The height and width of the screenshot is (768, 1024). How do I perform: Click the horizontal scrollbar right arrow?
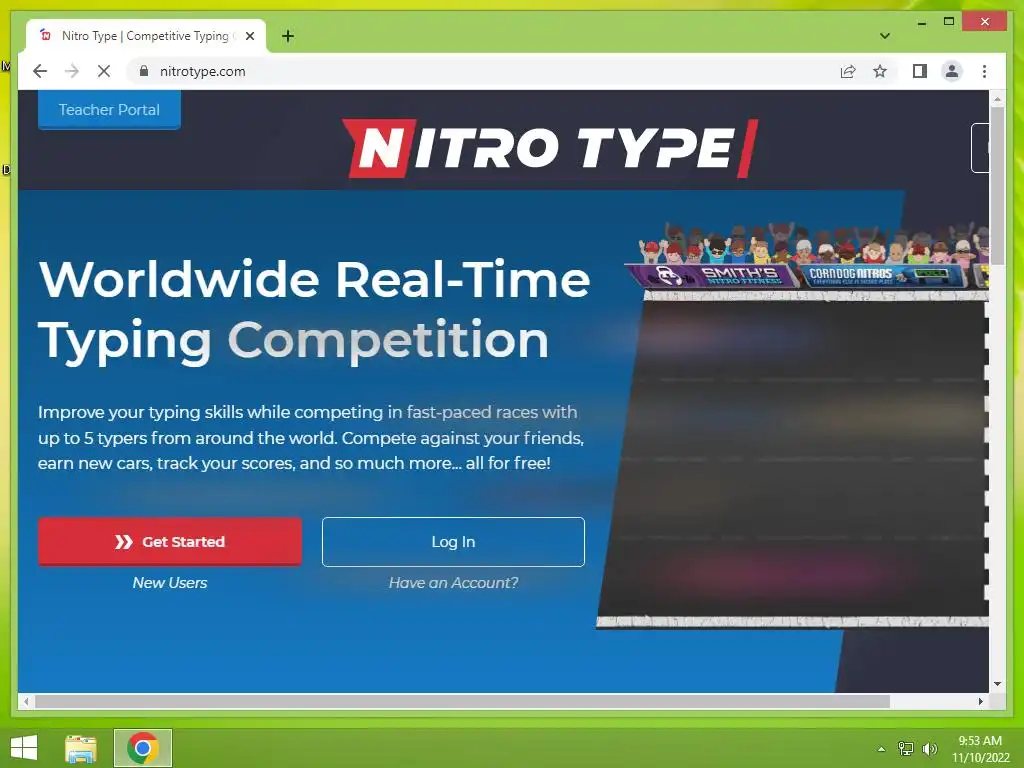pos(981,701)
